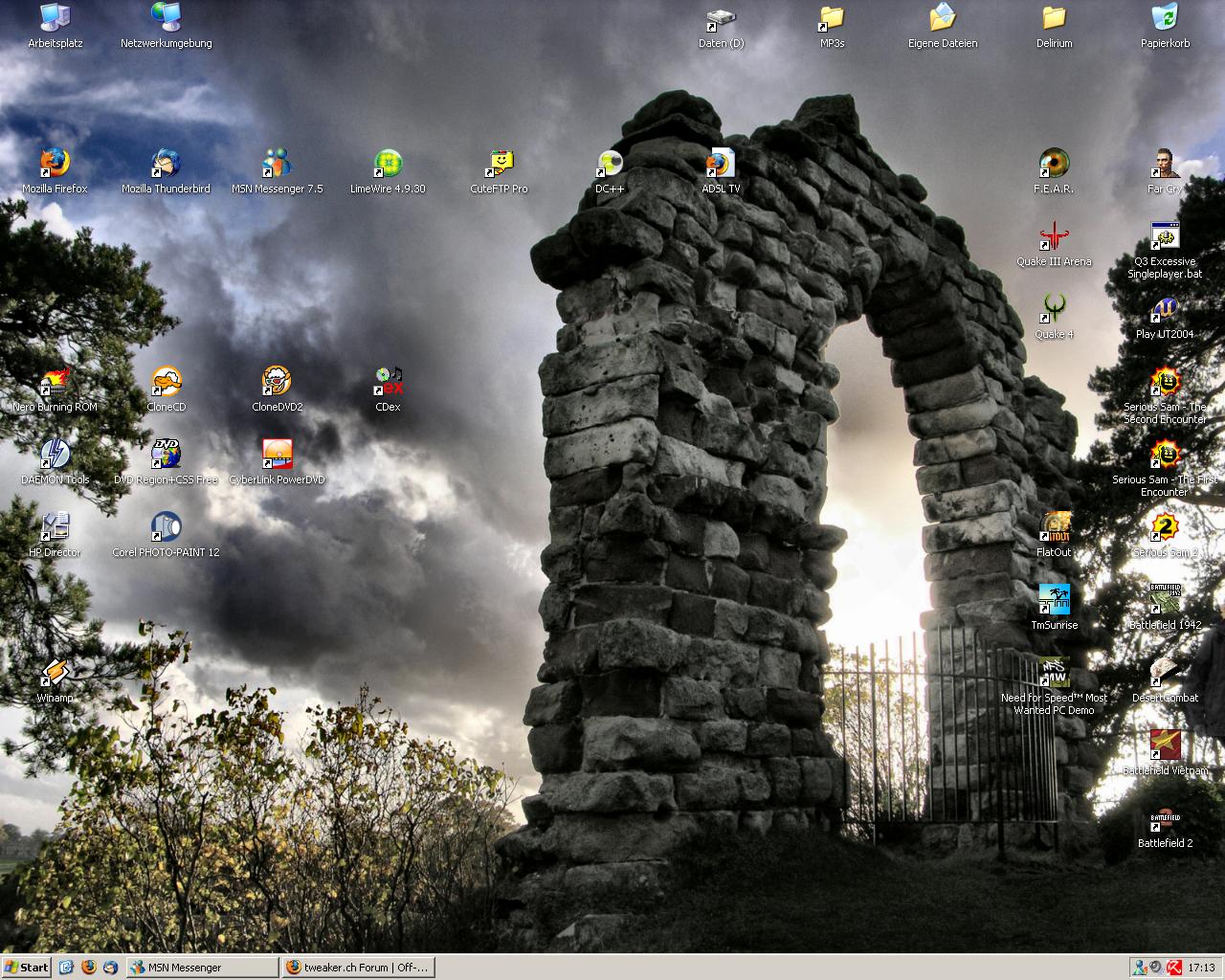Select the Battlefield 2 desktop icon
1225x980 pixels.
[1165, 823]
